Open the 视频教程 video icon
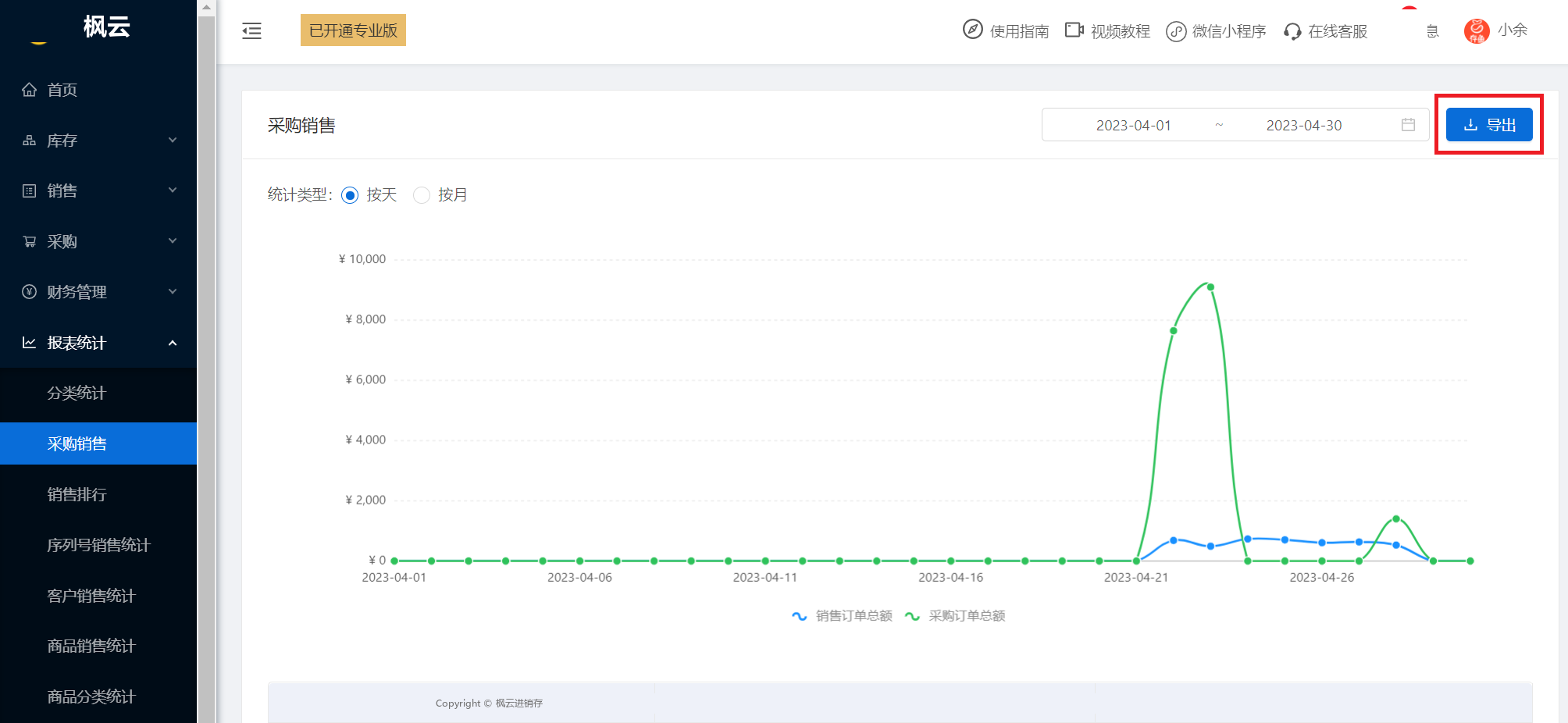This screenshot has height=723, width=1568. point(1074,30)
